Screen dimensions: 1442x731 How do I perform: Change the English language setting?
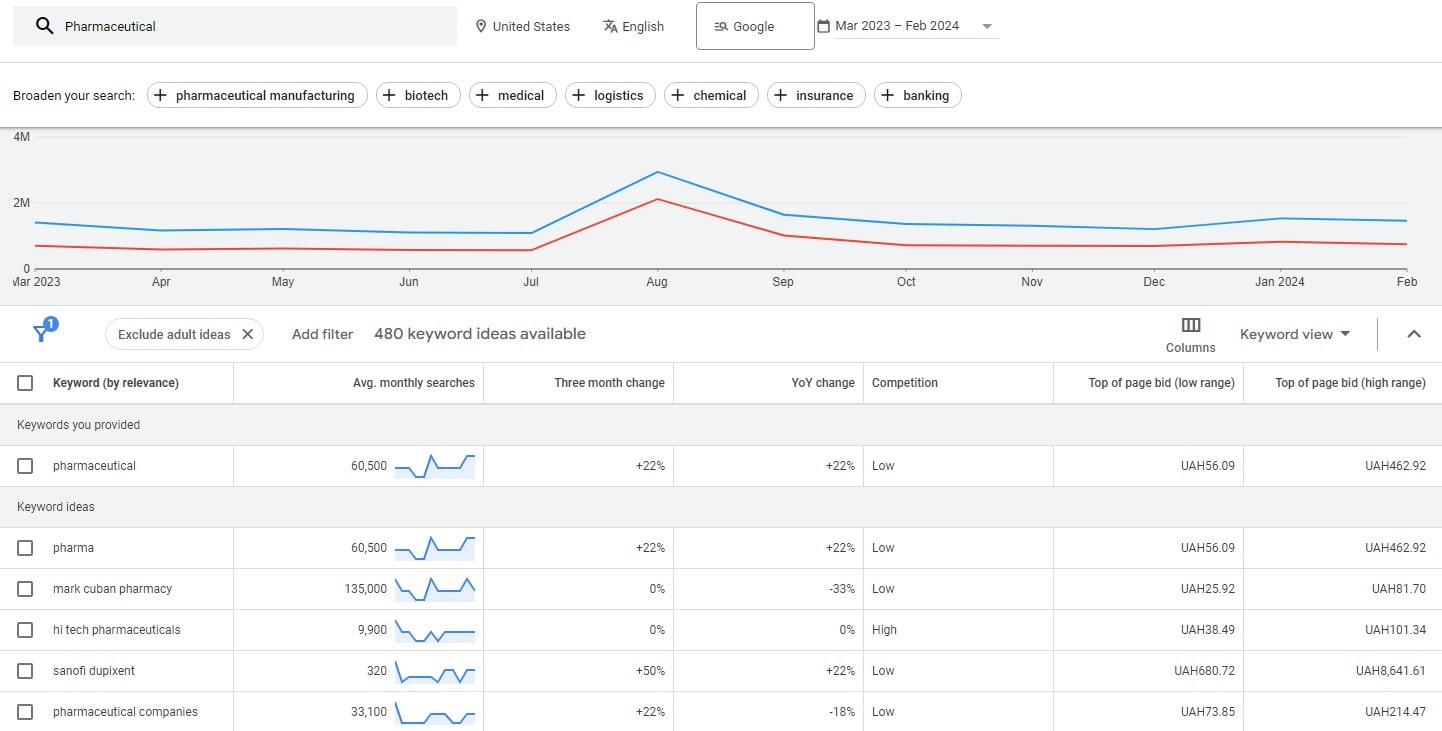[x=634, y=26]
